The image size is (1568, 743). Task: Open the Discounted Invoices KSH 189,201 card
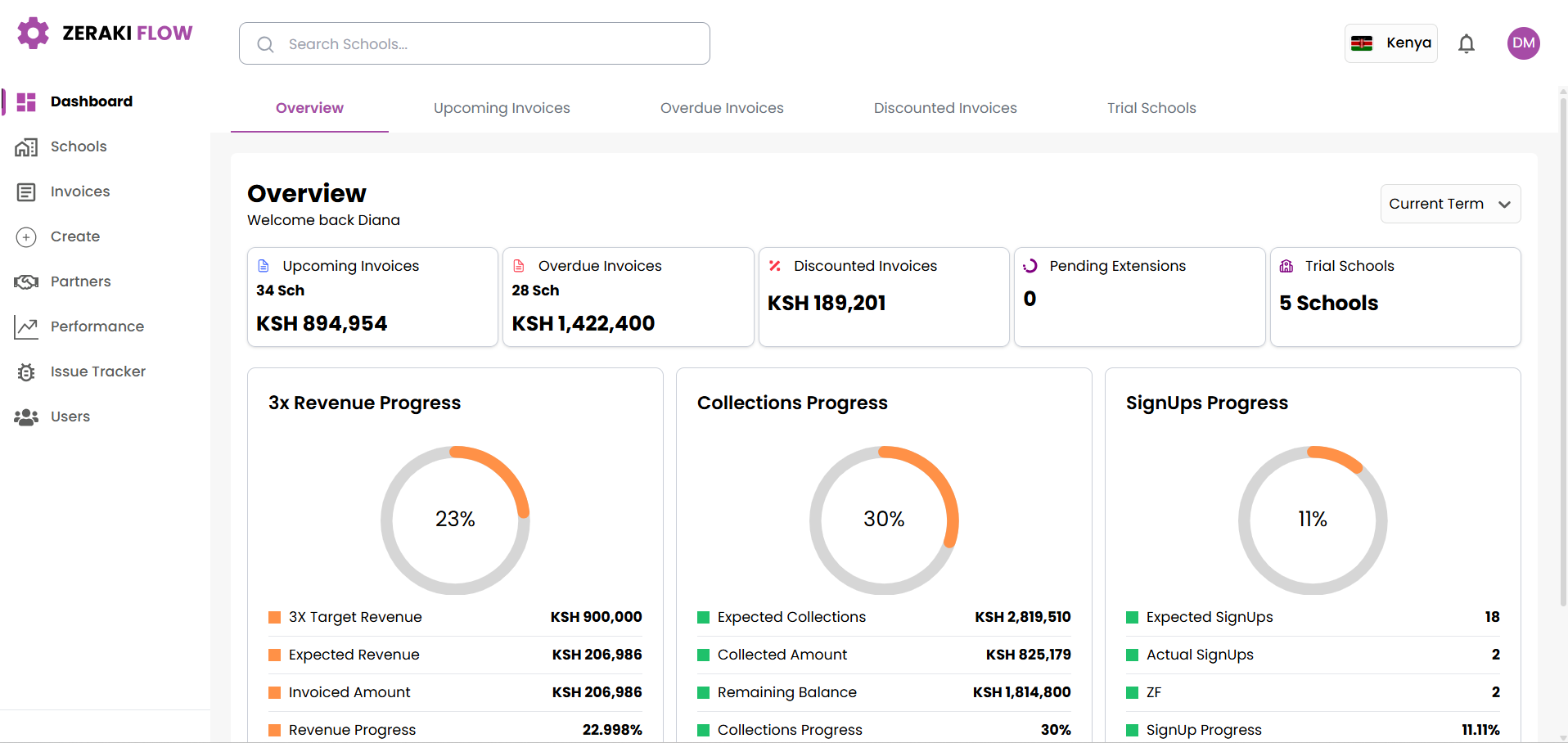tap(884, 297)
